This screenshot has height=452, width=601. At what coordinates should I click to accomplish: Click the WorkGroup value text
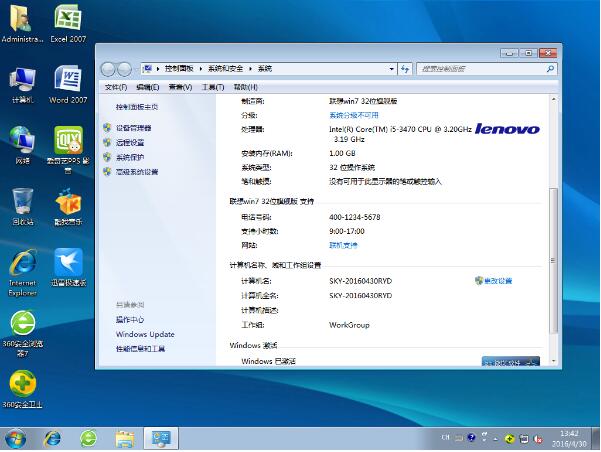pyautogui.click(x=349, y=325)
